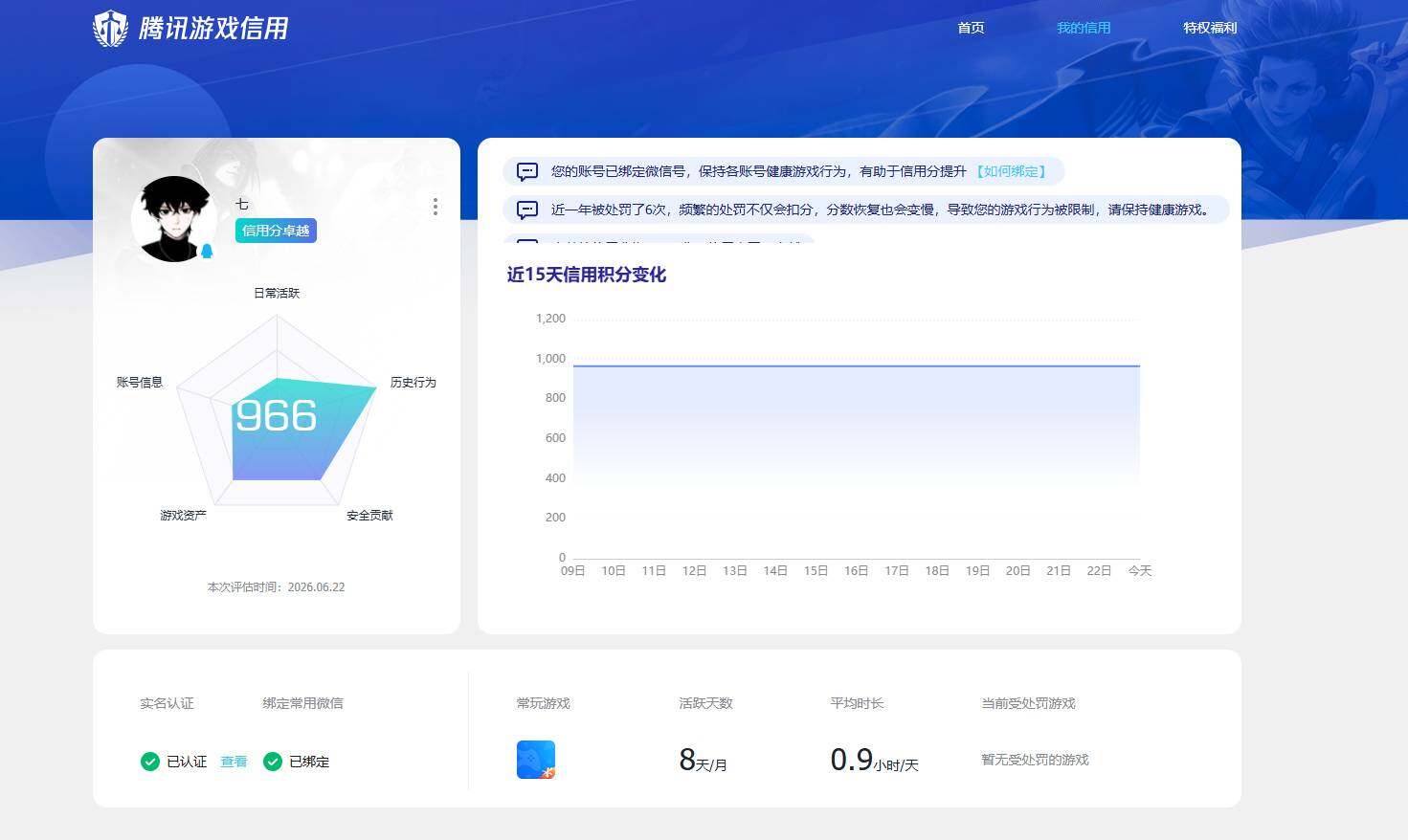Click the 日常活跃 radar label
Viewport: 1408px width, 840px height.
pyautogui.click(x=277, y=293)
